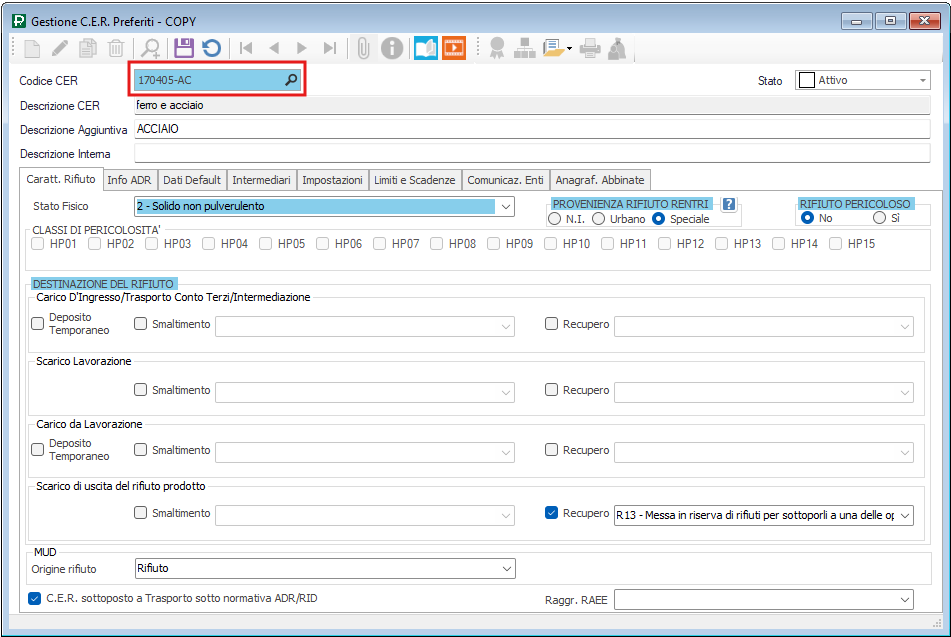
Task: Click the Descrizione Interna text field
Action: (538, 154)
